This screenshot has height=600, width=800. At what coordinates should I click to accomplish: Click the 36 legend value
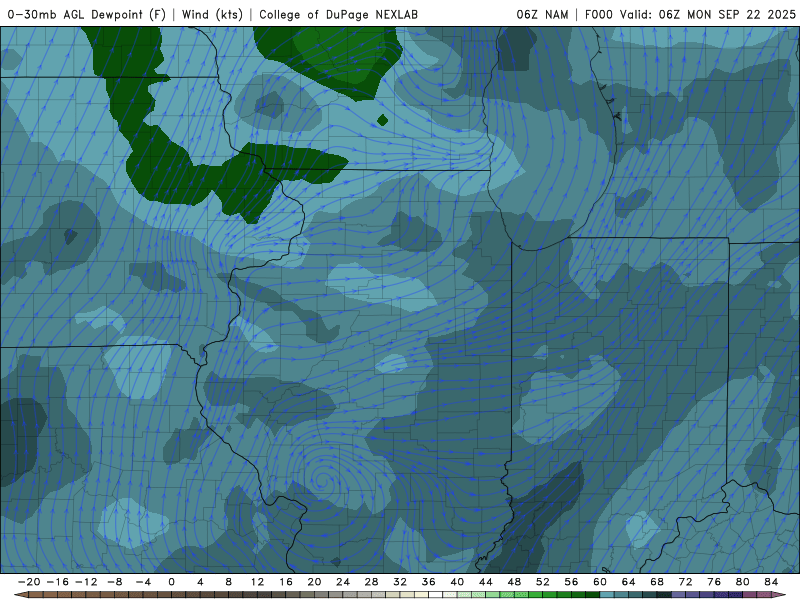429,582
